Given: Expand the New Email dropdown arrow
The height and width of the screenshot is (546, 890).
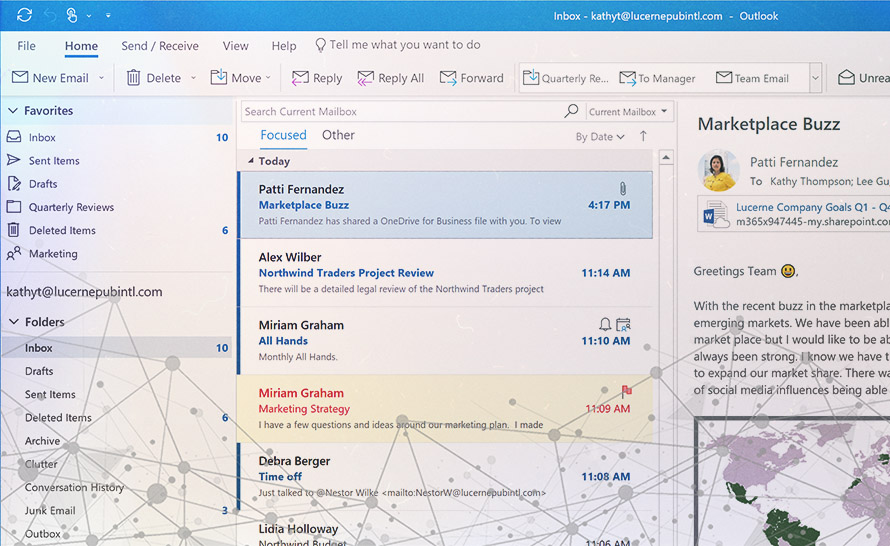Looking at the screenshot, I should [102, 78].
